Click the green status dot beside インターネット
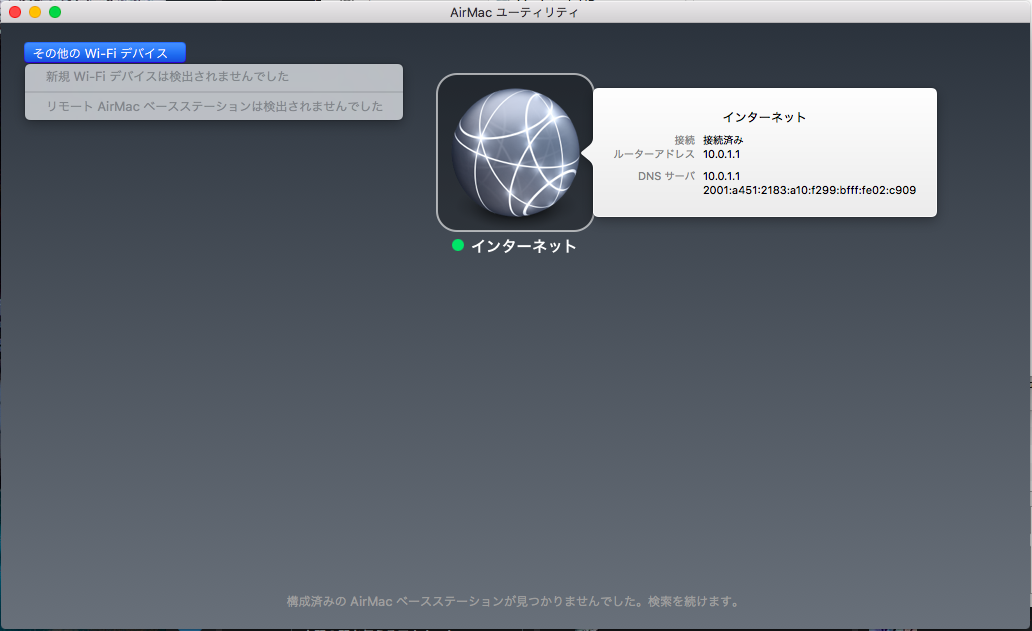This screenshot has height=631, width=1032. point(458,245)
